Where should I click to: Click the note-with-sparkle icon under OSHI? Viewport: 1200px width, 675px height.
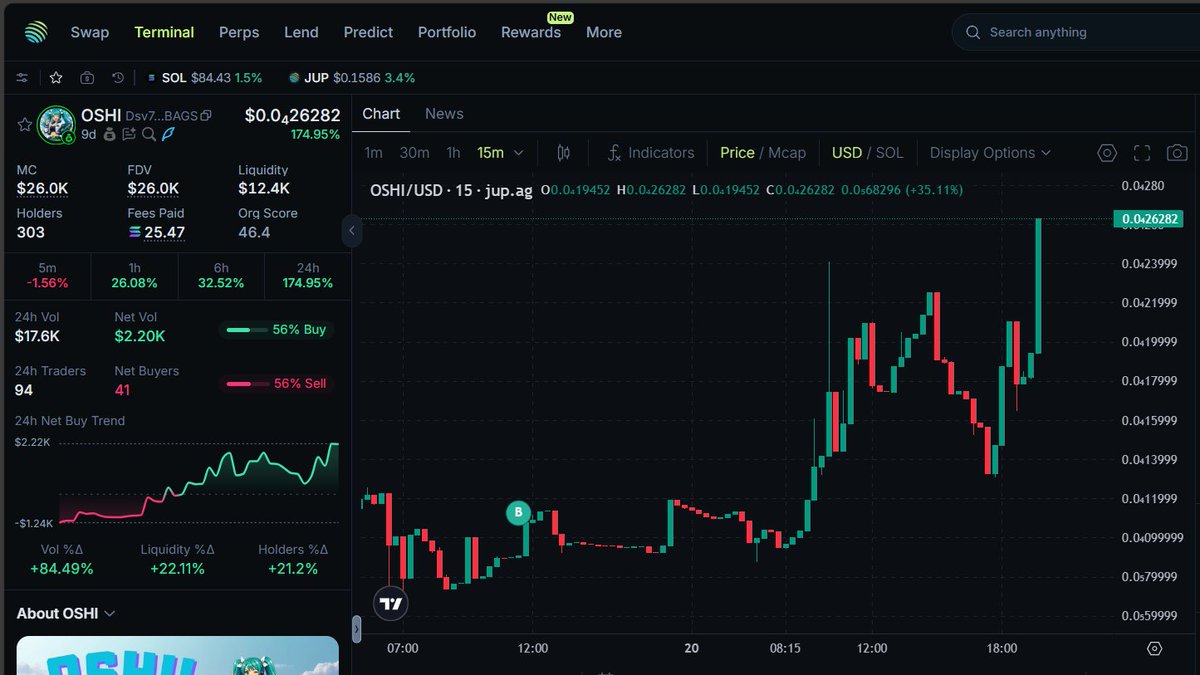click(130, 134)
